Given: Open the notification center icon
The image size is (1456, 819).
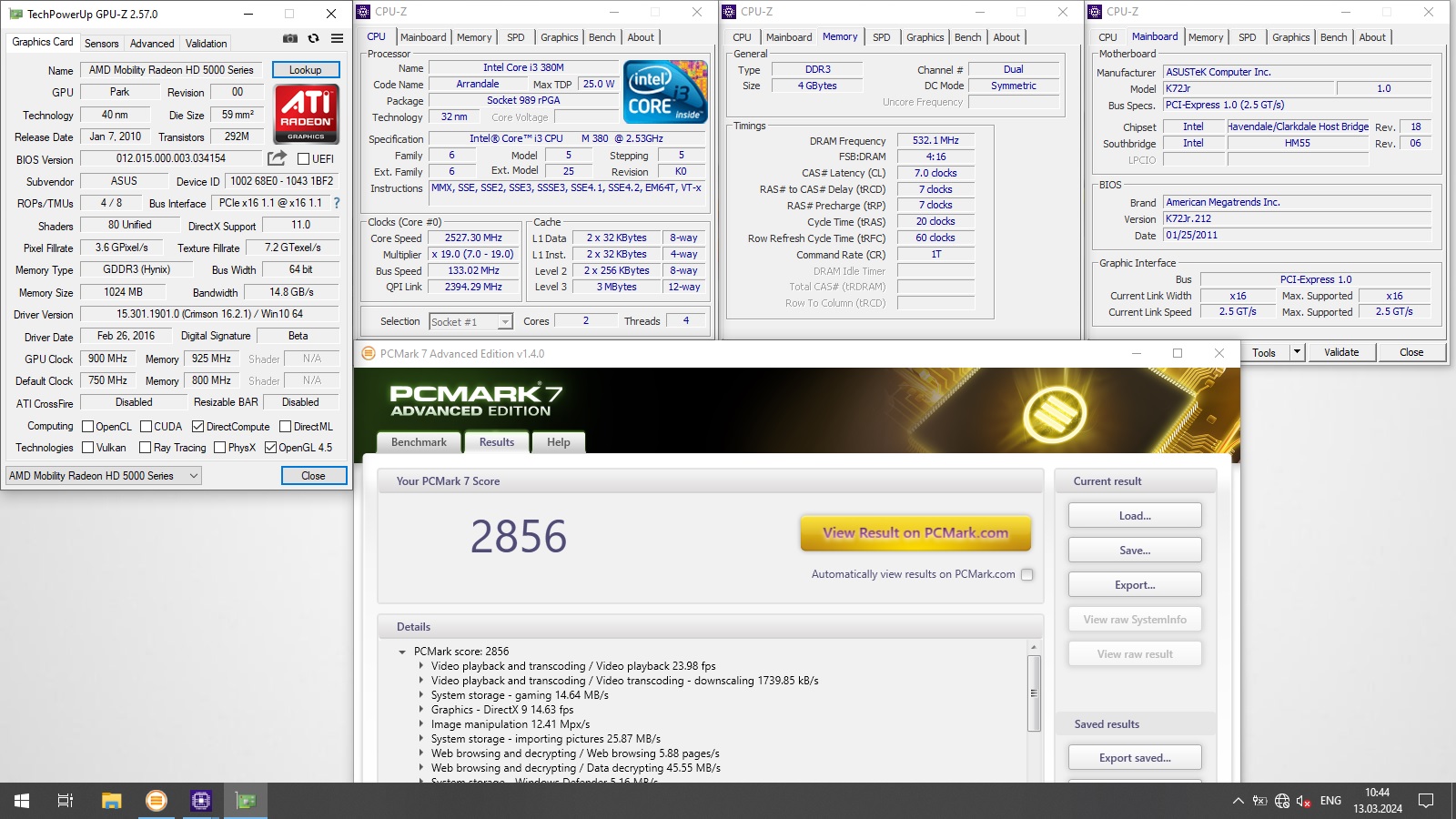Looking at the screenshot, I should (x=1426, y=801).
